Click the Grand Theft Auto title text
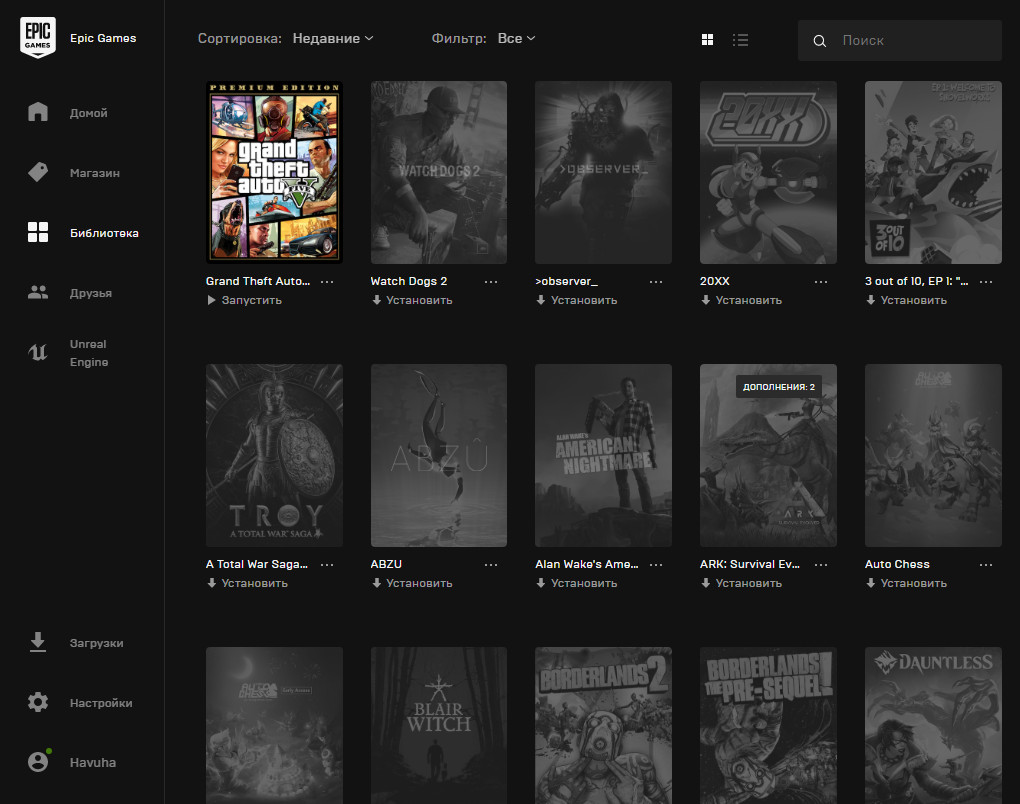 click(258, 281)
